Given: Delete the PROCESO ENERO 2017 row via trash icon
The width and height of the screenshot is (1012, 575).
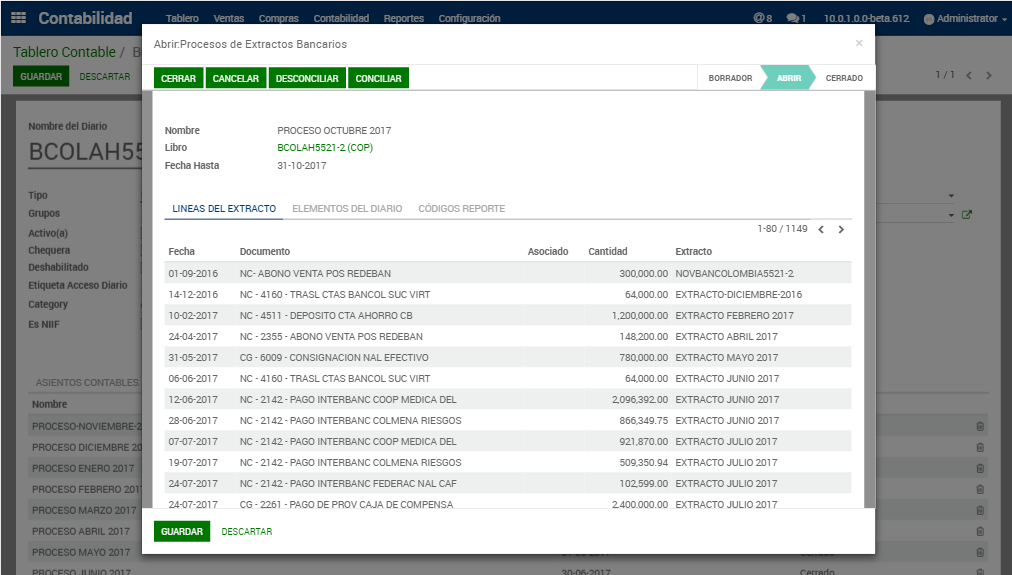Looking at the screenshot, I should click(980, 468).
